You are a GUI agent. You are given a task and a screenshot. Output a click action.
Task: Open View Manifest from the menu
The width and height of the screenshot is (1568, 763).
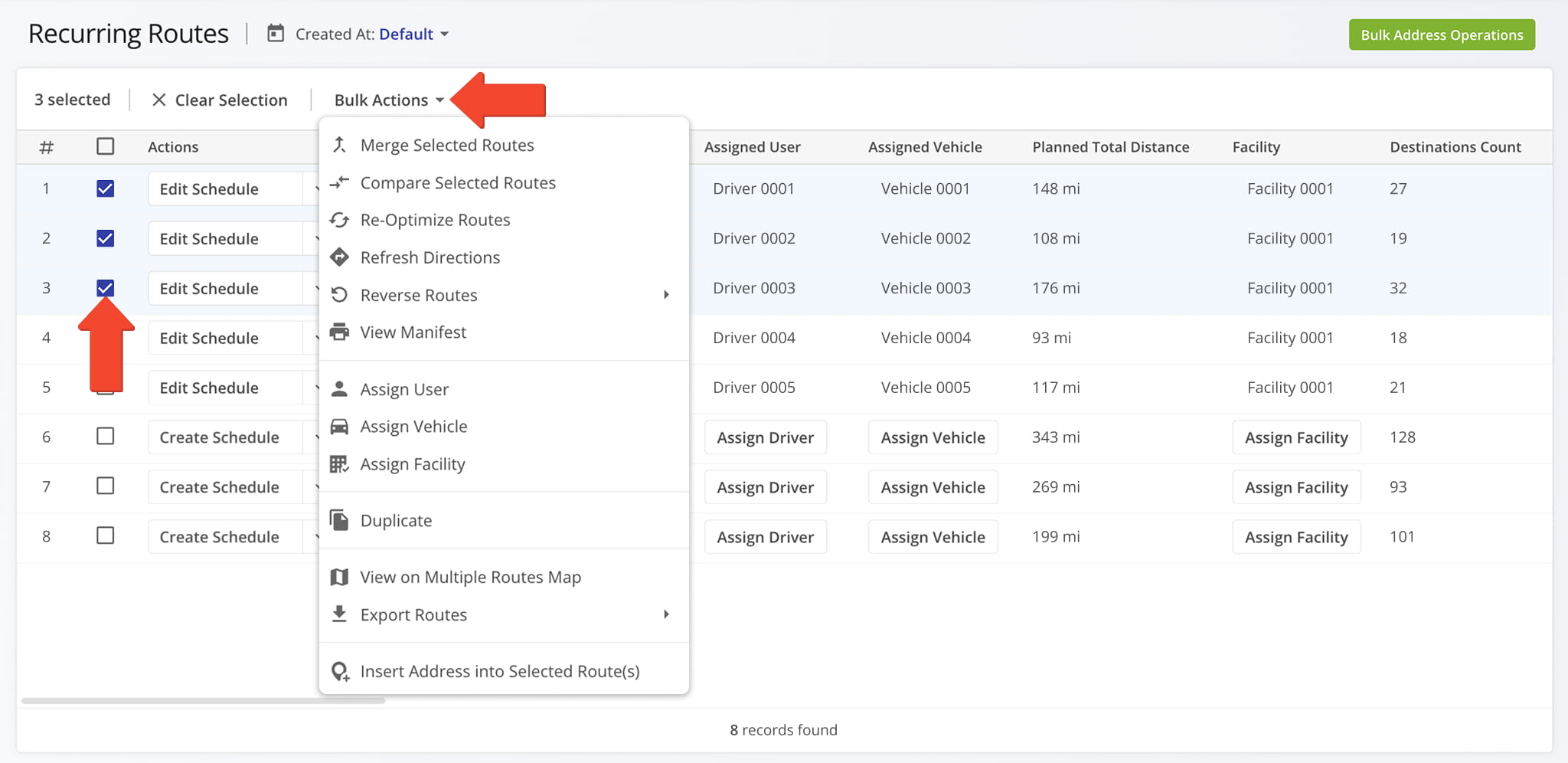coord(504,332)
